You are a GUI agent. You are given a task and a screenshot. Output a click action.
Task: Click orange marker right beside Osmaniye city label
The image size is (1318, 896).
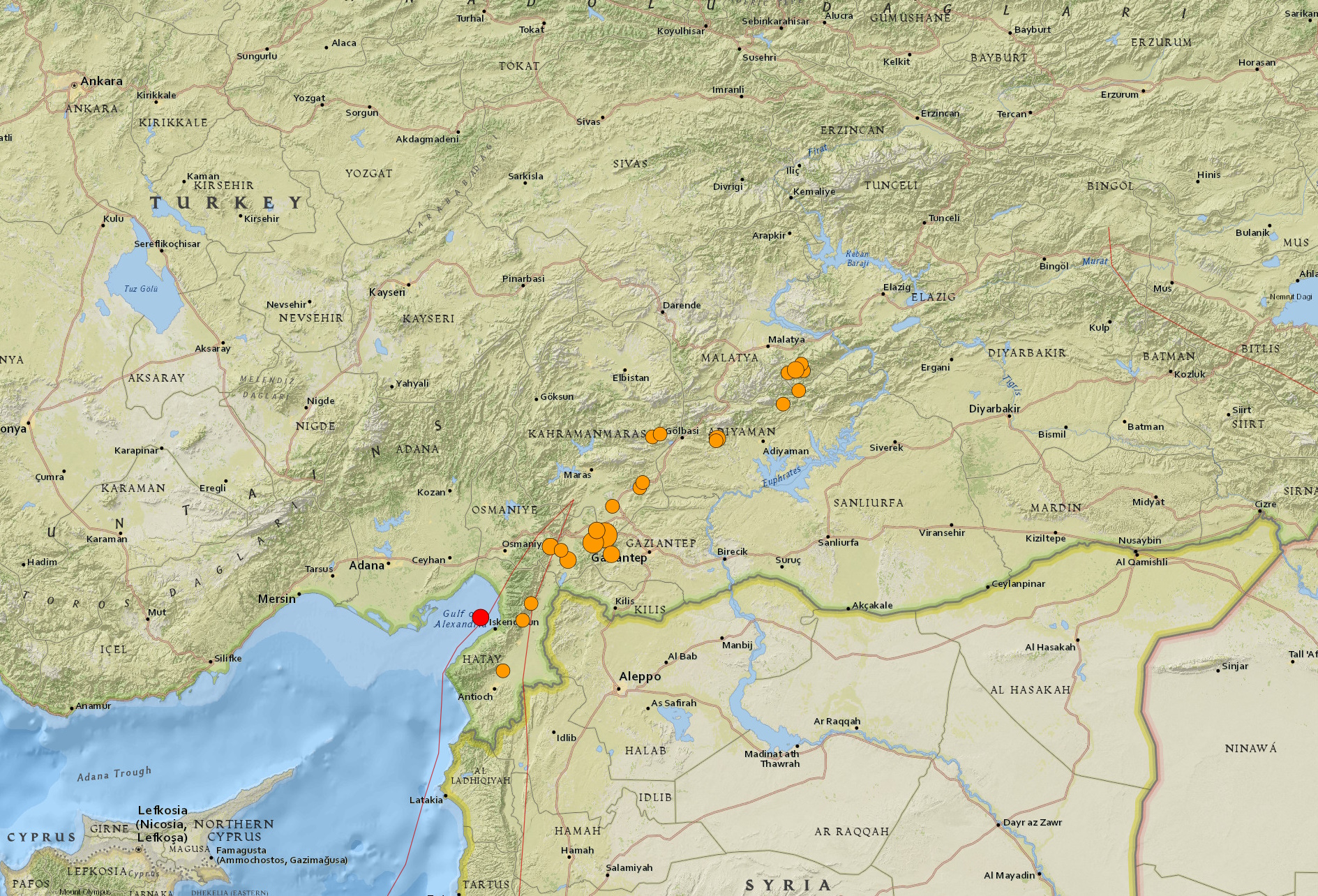(x=549, y=546)
